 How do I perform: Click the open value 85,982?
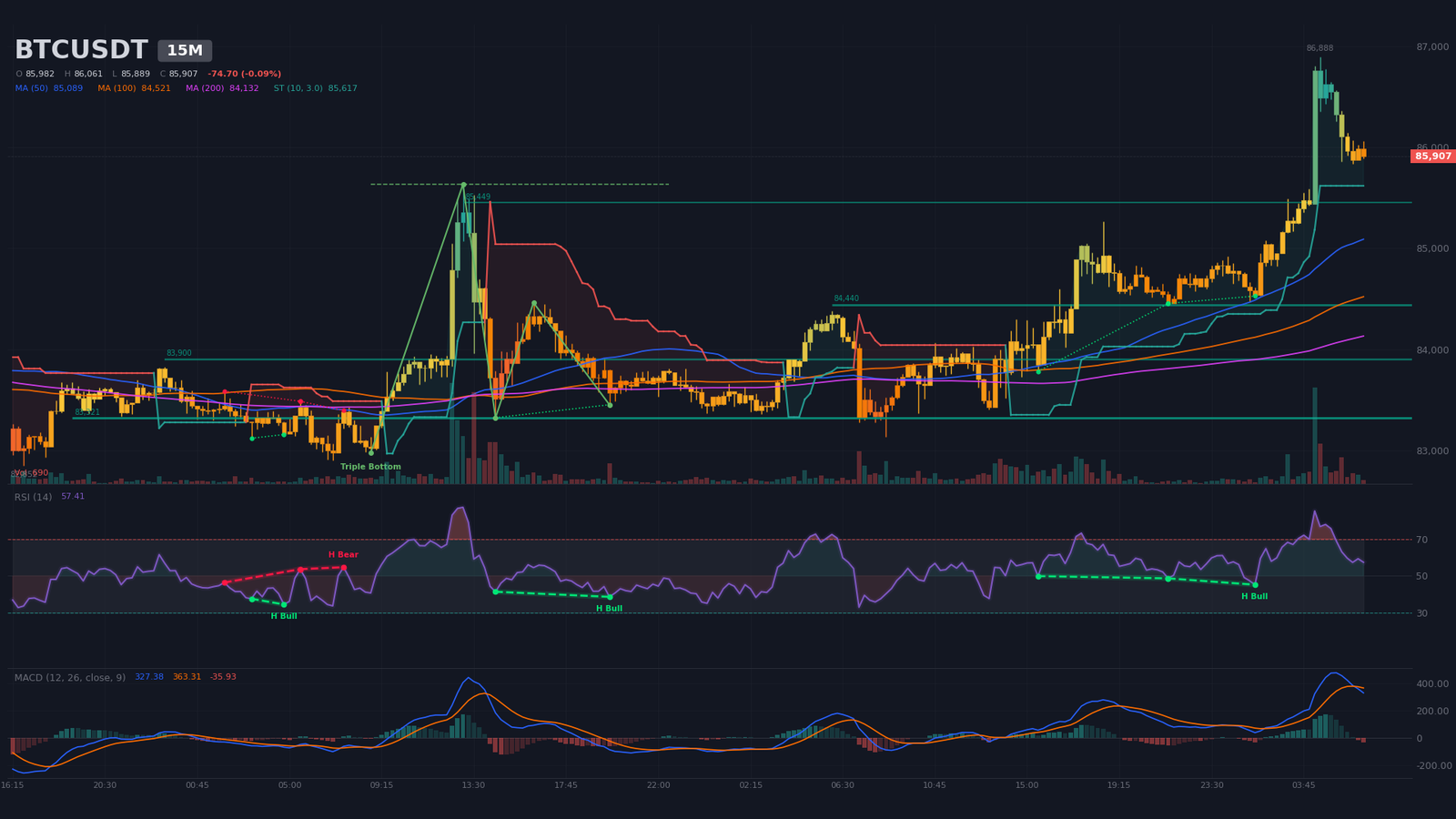[40, 74]
